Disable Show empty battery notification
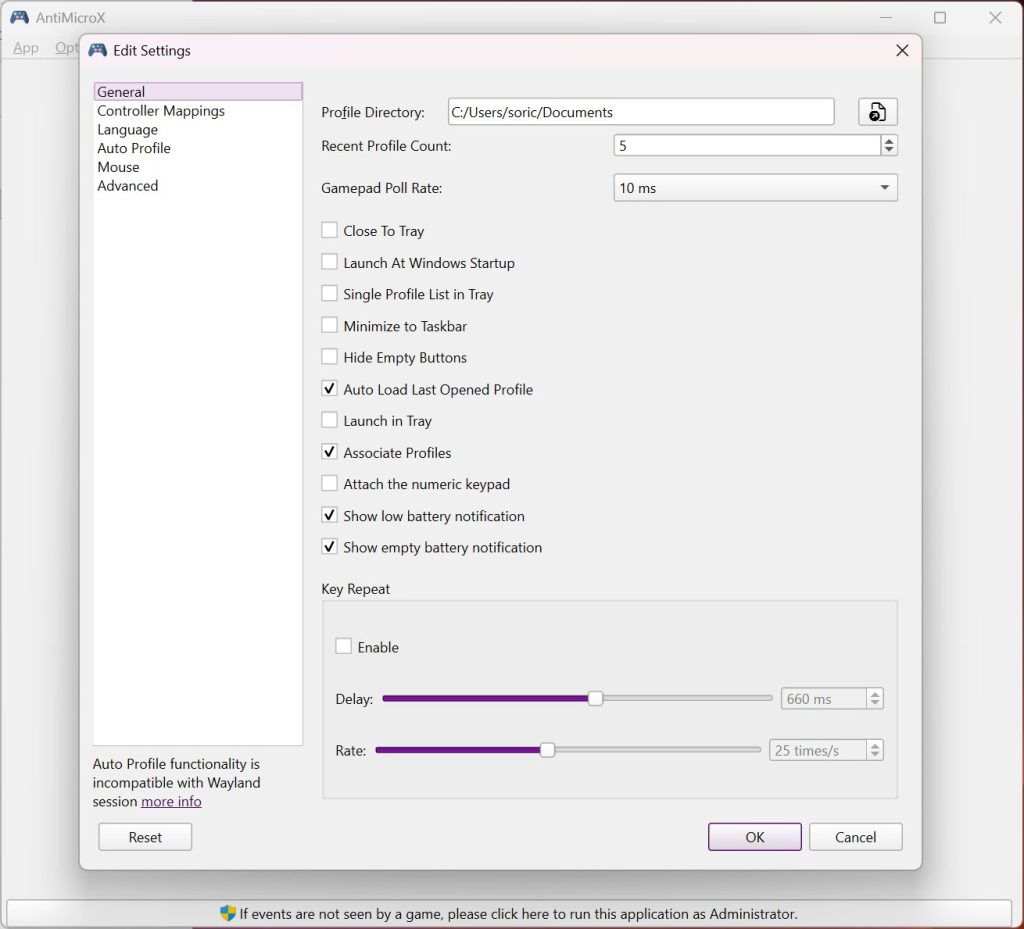This screenshot has height=929, width=1024. click(329, 547)
